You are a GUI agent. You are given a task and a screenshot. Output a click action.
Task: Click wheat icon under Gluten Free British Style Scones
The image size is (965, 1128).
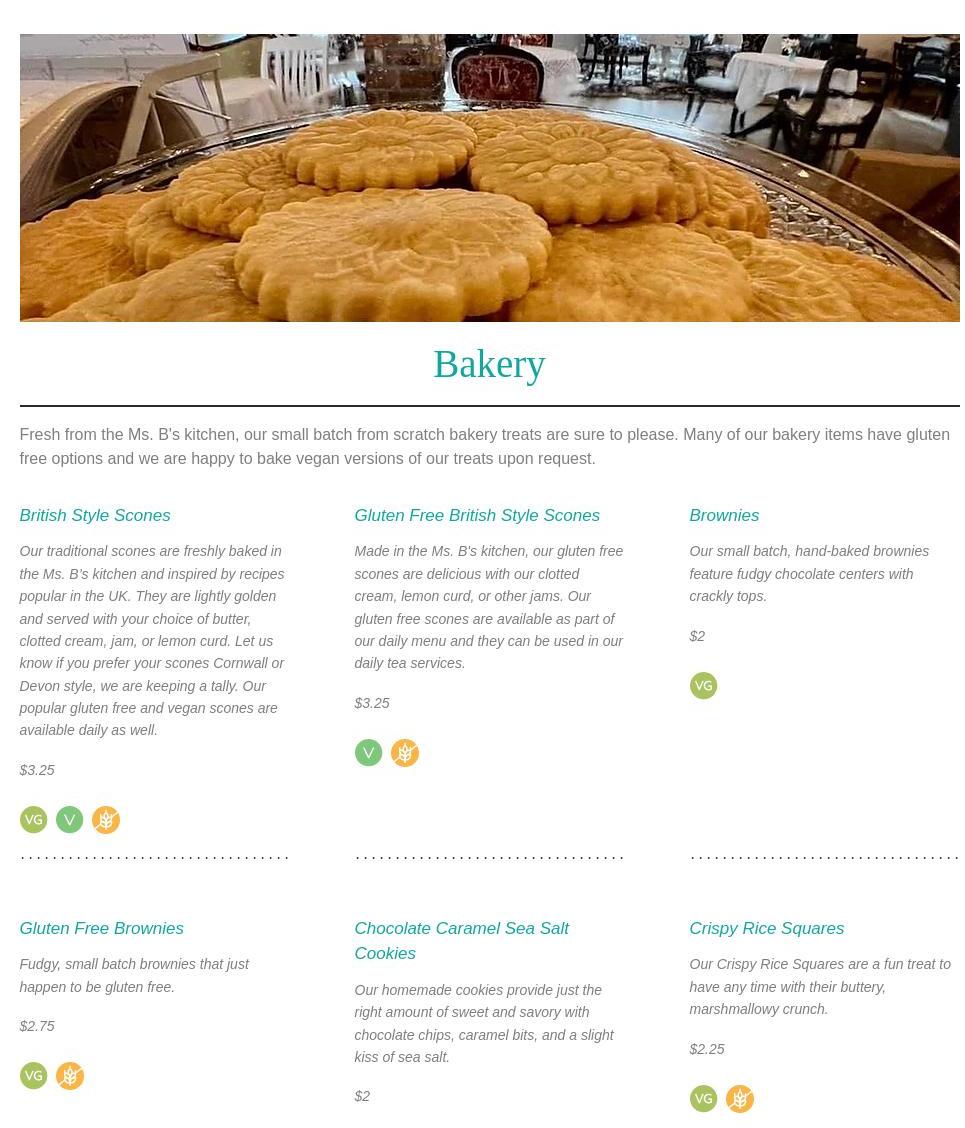(x=404, y=752)
